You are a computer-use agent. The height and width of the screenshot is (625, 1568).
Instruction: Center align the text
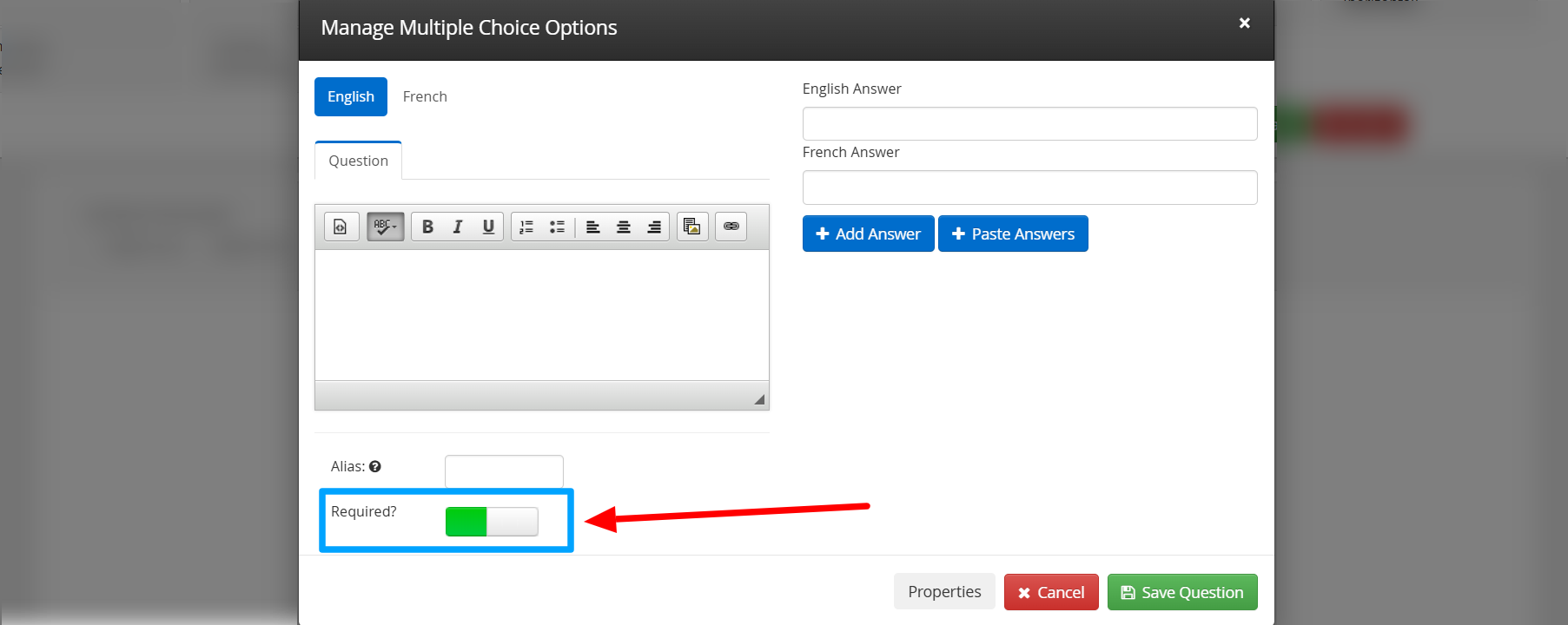pyautogui.click(x=624, y=227)
